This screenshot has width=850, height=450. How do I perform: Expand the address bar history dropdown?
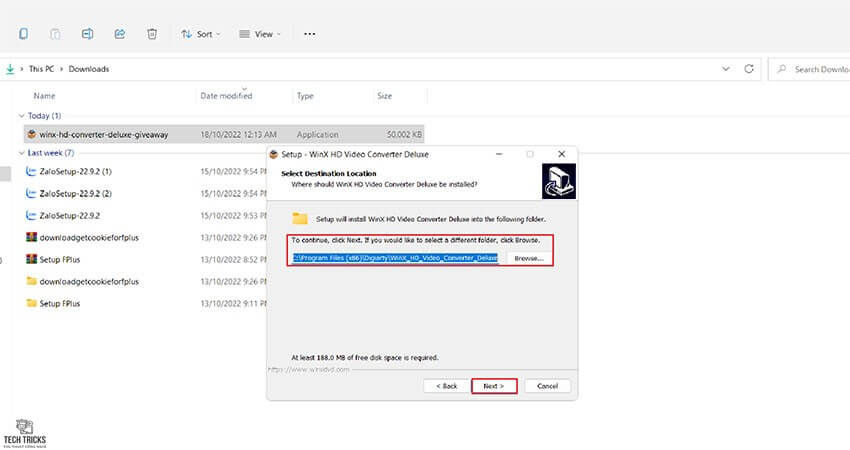point(726,69)
